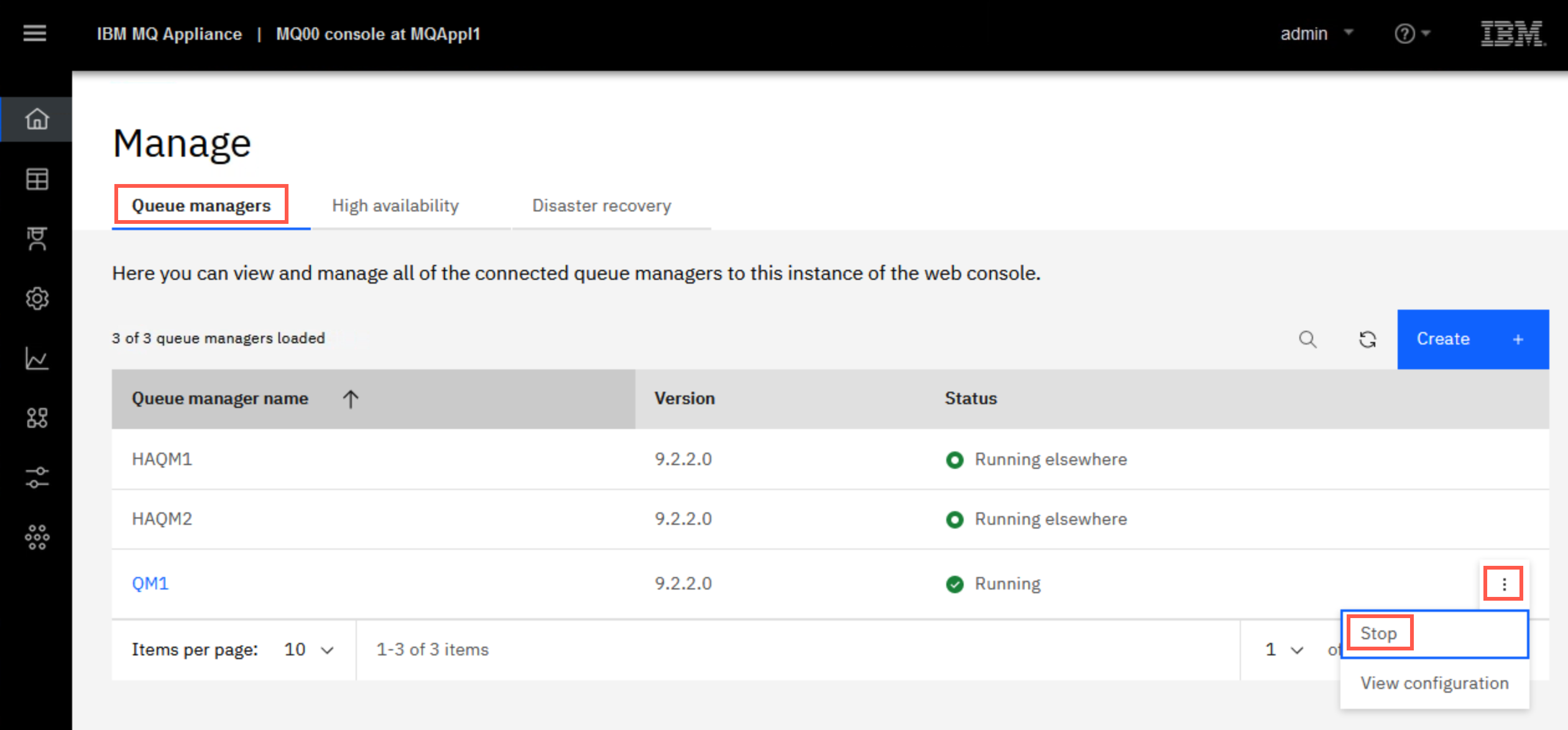Click the green Running status icon for QM1
Screen dimensions: 1568x730
tap(954, 584)
